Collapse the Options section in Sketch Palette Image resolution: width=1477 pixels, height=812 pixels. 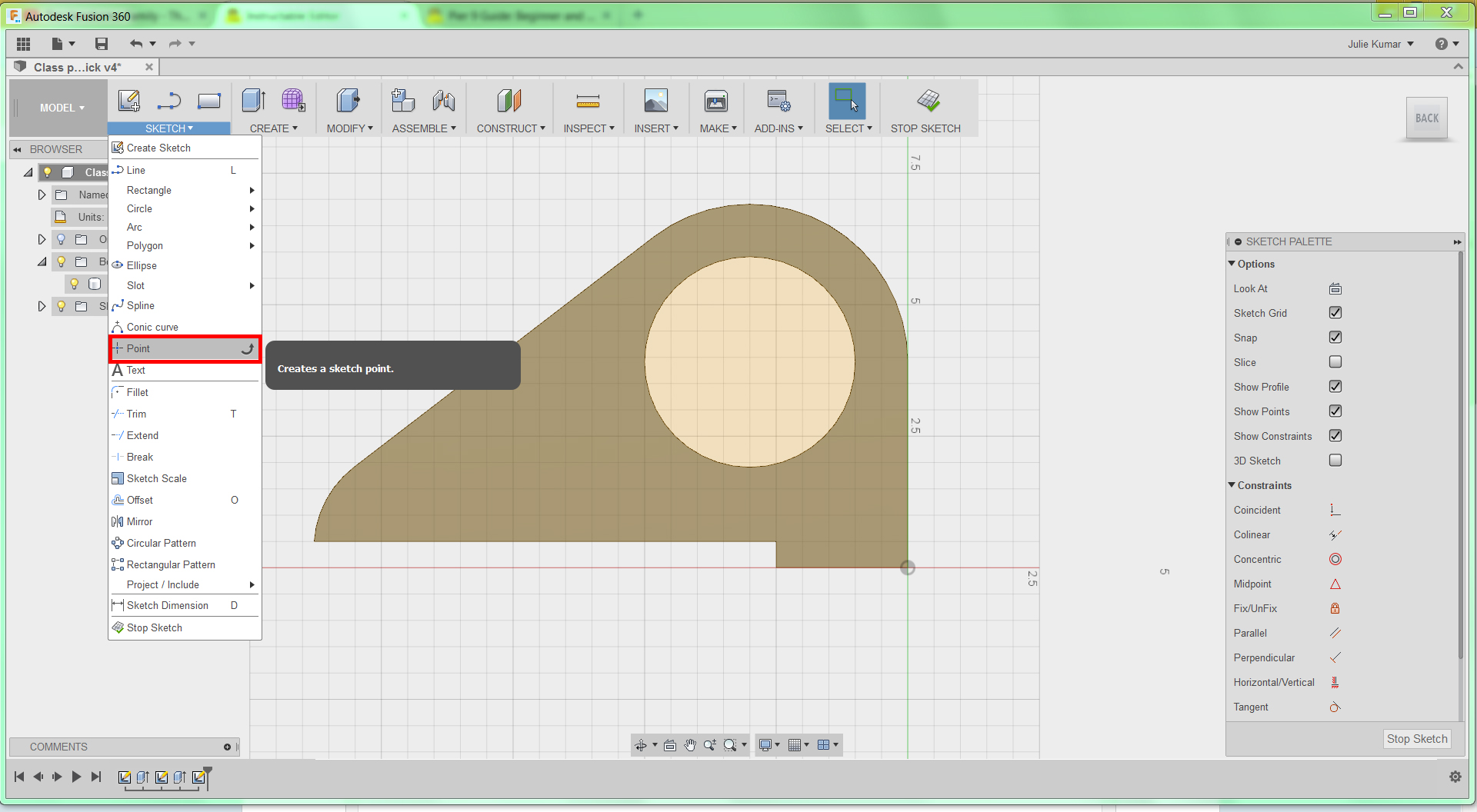pyautogui.click(x=1232, y=264)
